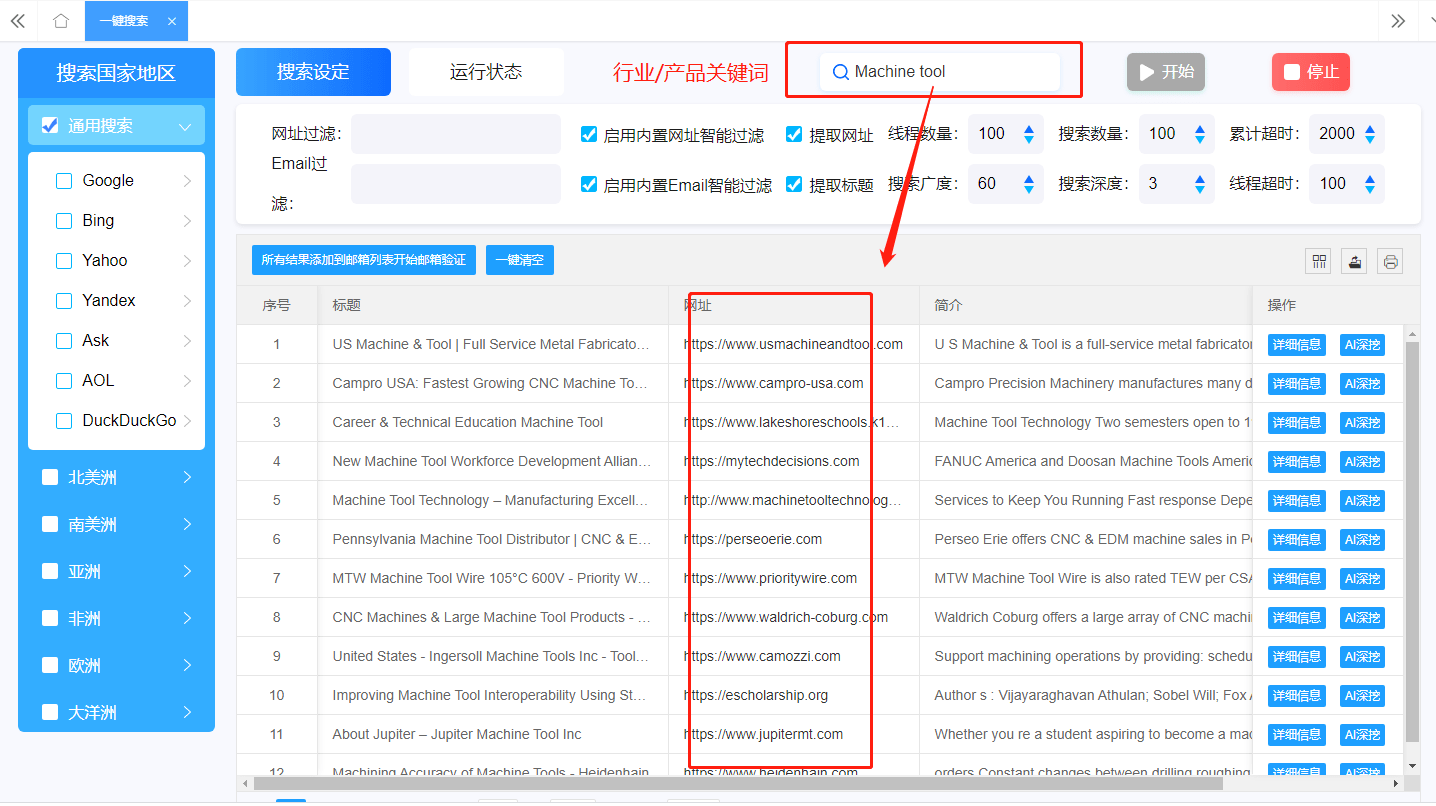Enable the Google search engine checkbox
The image size is (1436, 806).
pyautogui.click(x=64, y=180)
